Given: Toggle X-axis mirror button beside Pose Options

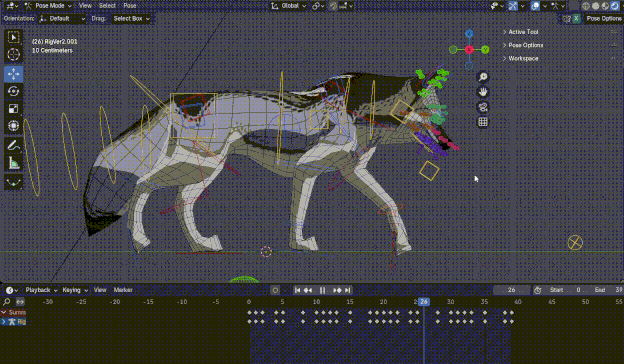Looking at the screenshot, I should (576, 19).
